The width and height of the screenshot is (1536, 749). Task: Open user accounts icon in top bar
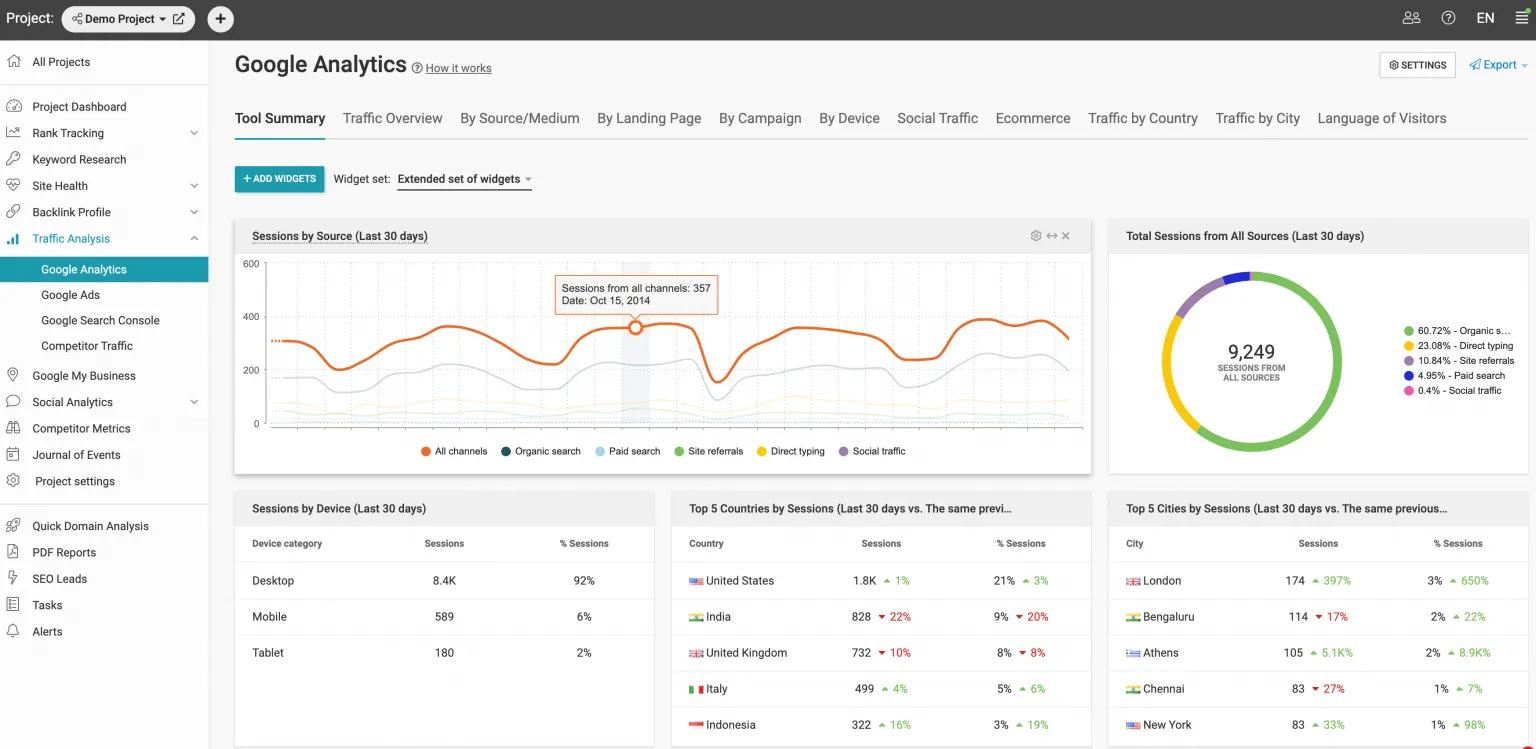[1411, 18]
